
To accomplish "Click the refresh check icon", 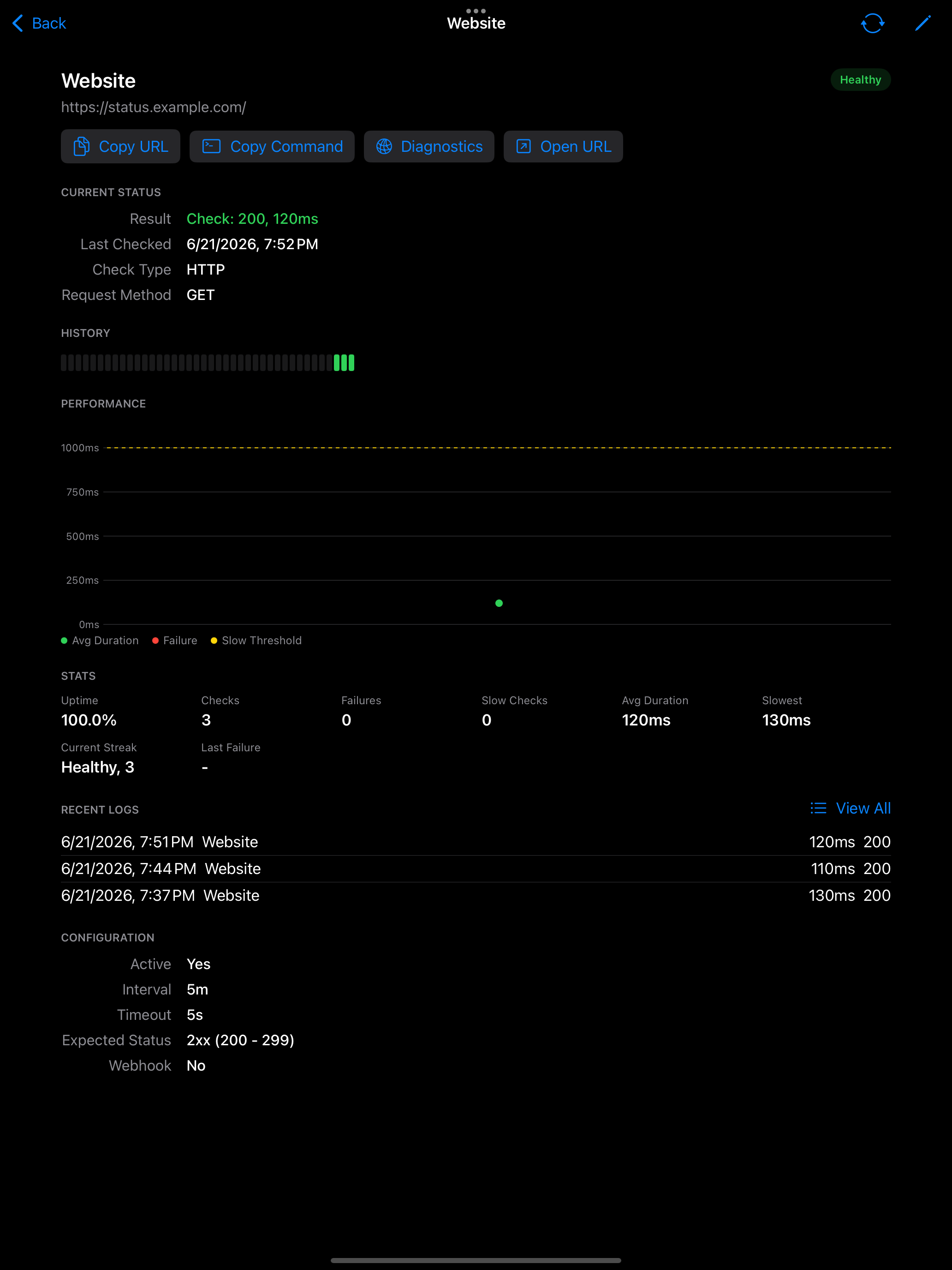I will (872, 23).
